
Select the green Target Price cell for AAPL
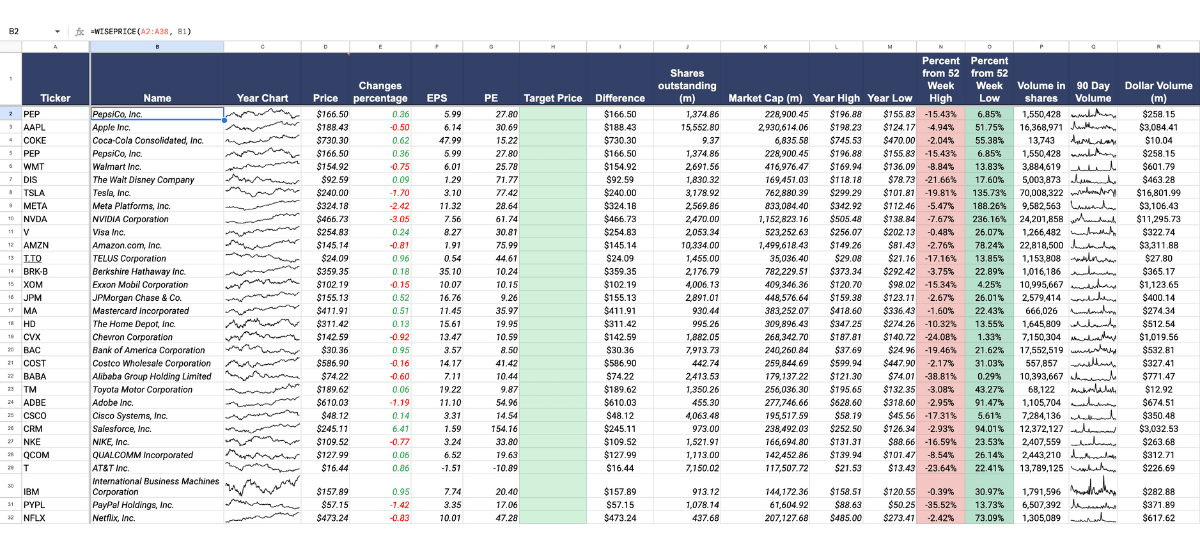point(552,128)
